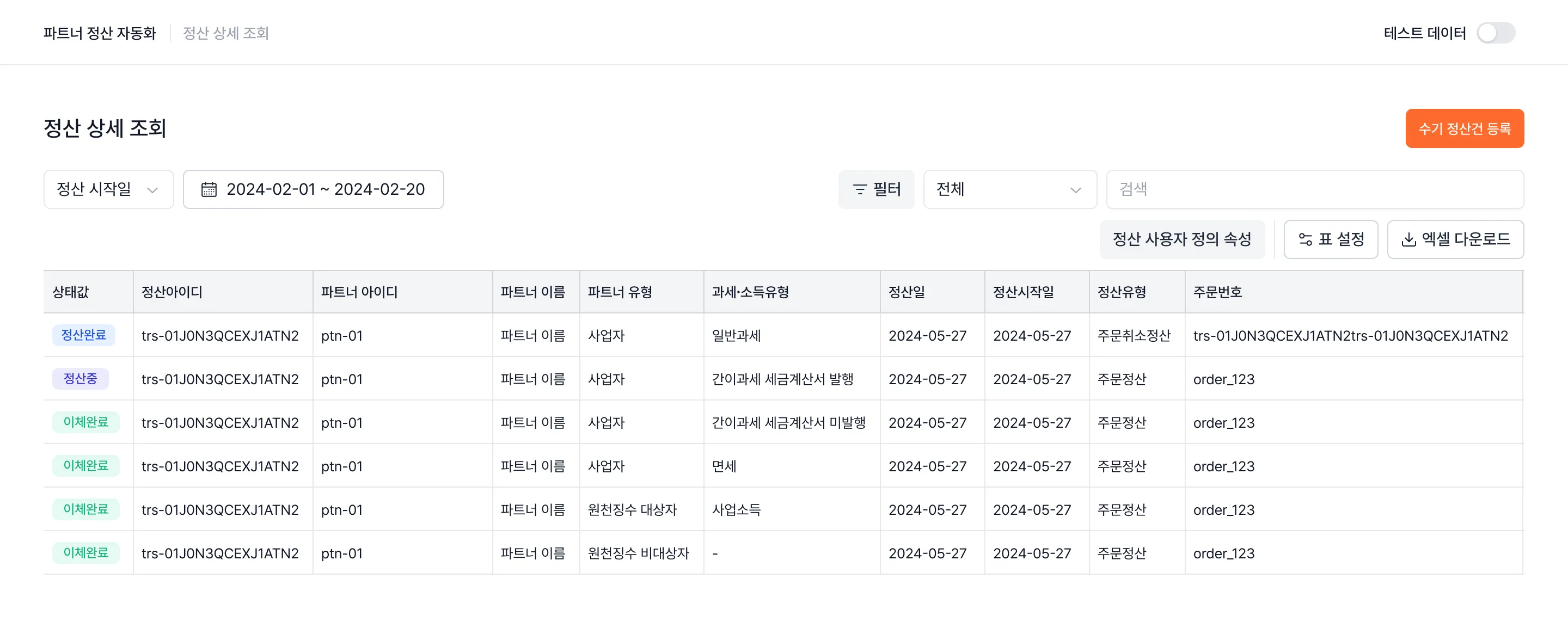This screenshot has width=1568, height=634.
Task: Click the 수기 정산건 등록 button
Action: tap(1465, 128)
